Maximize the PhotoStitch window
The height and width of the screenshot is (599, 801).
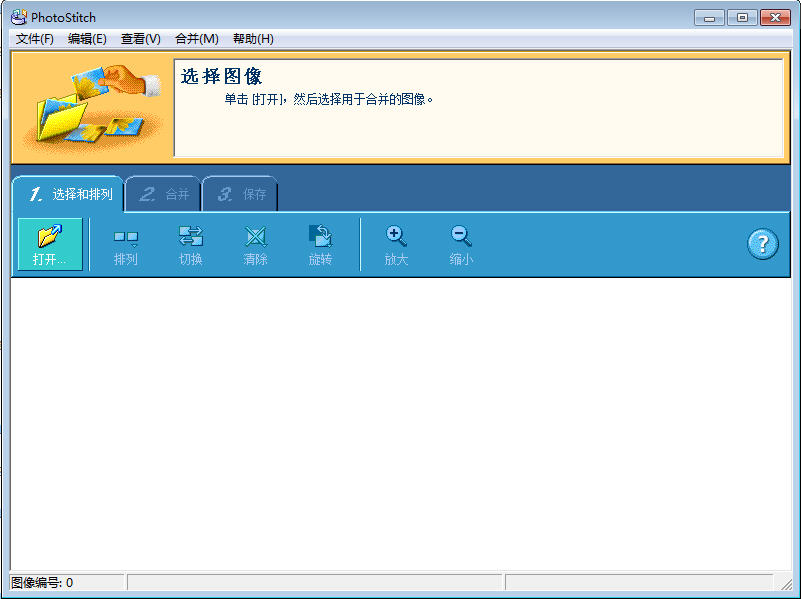(742, 17)
